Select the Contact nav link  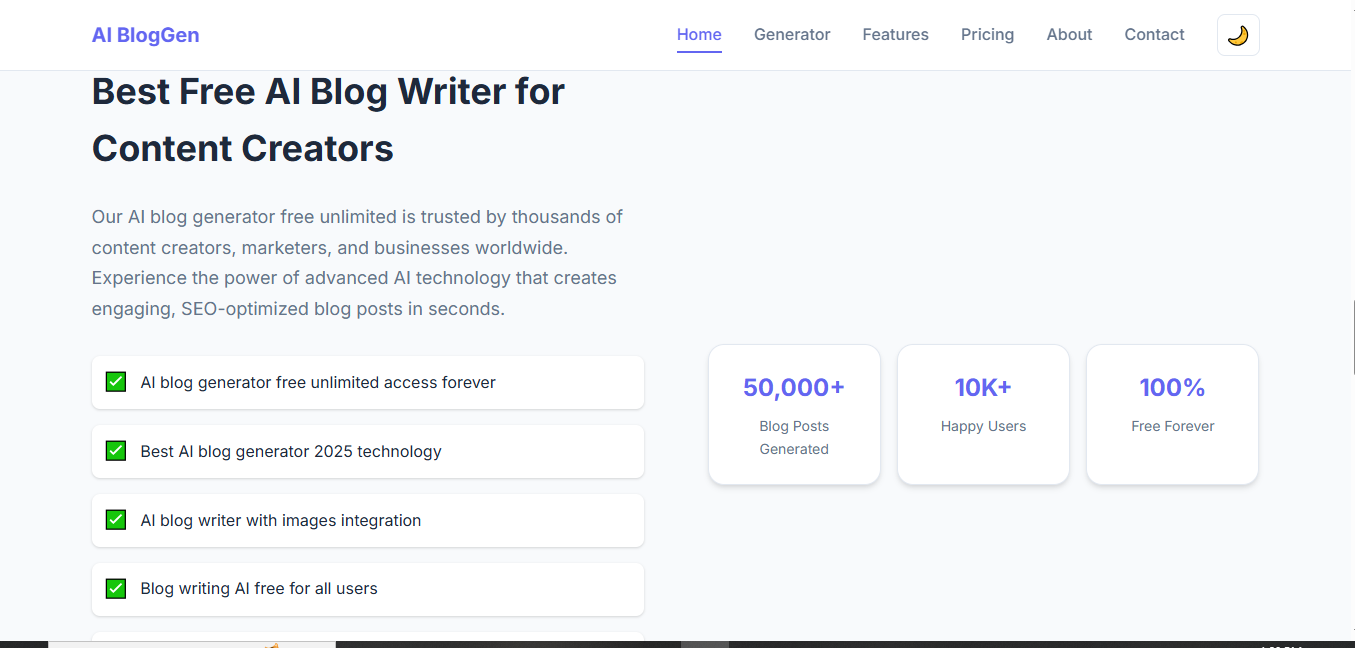pos(1154,35)
